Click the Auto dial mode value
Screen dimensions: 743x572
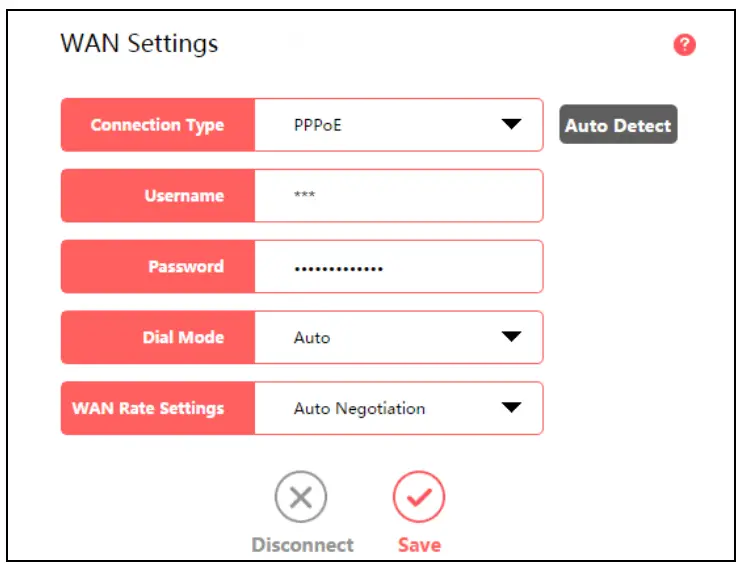tap(380, 337)
